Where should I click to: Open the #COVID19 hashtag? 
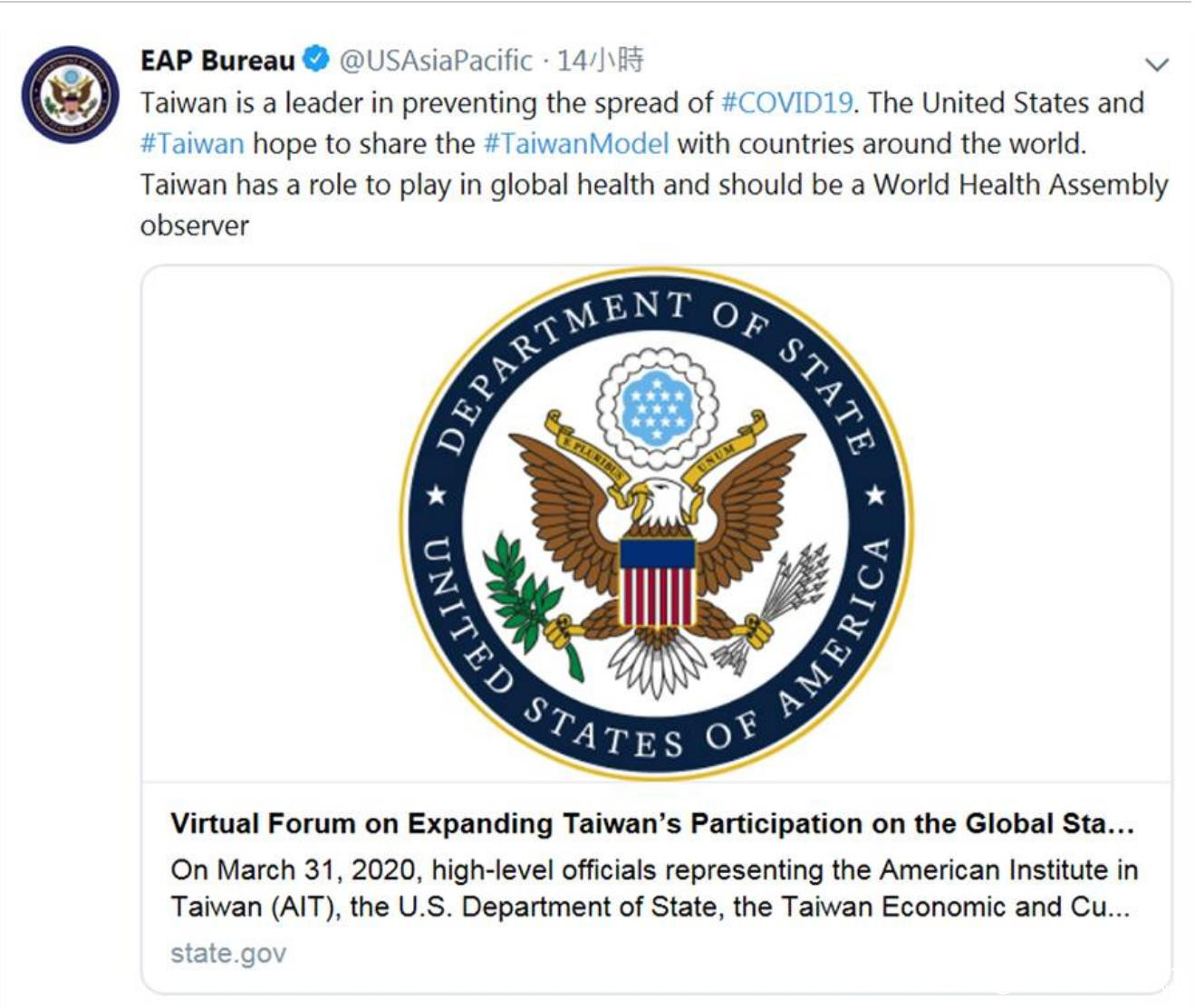click(x=786, y=102)
